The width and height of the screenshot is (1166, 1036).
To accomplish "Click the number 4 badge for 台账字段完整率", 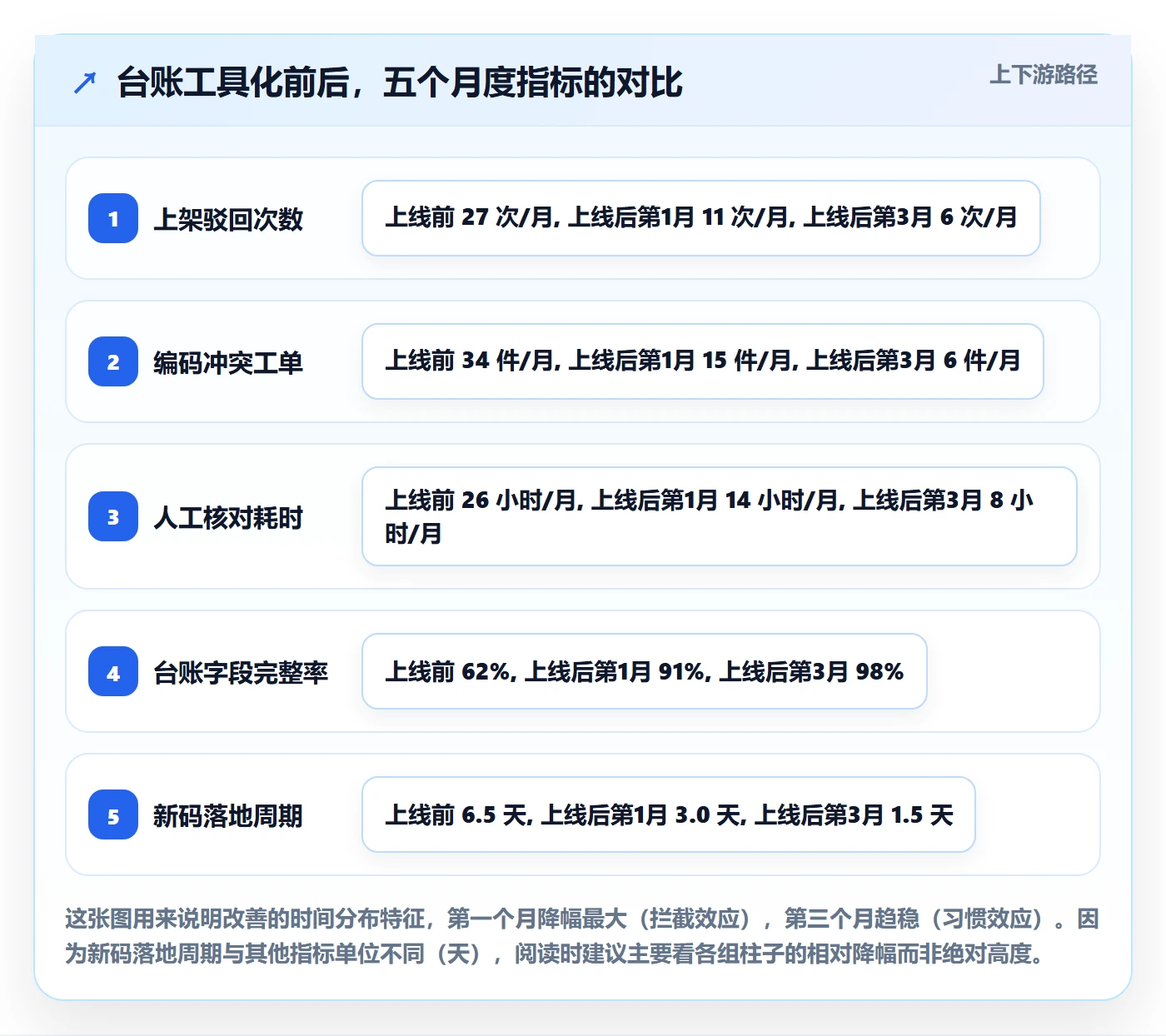I will [x=113, y=671].
